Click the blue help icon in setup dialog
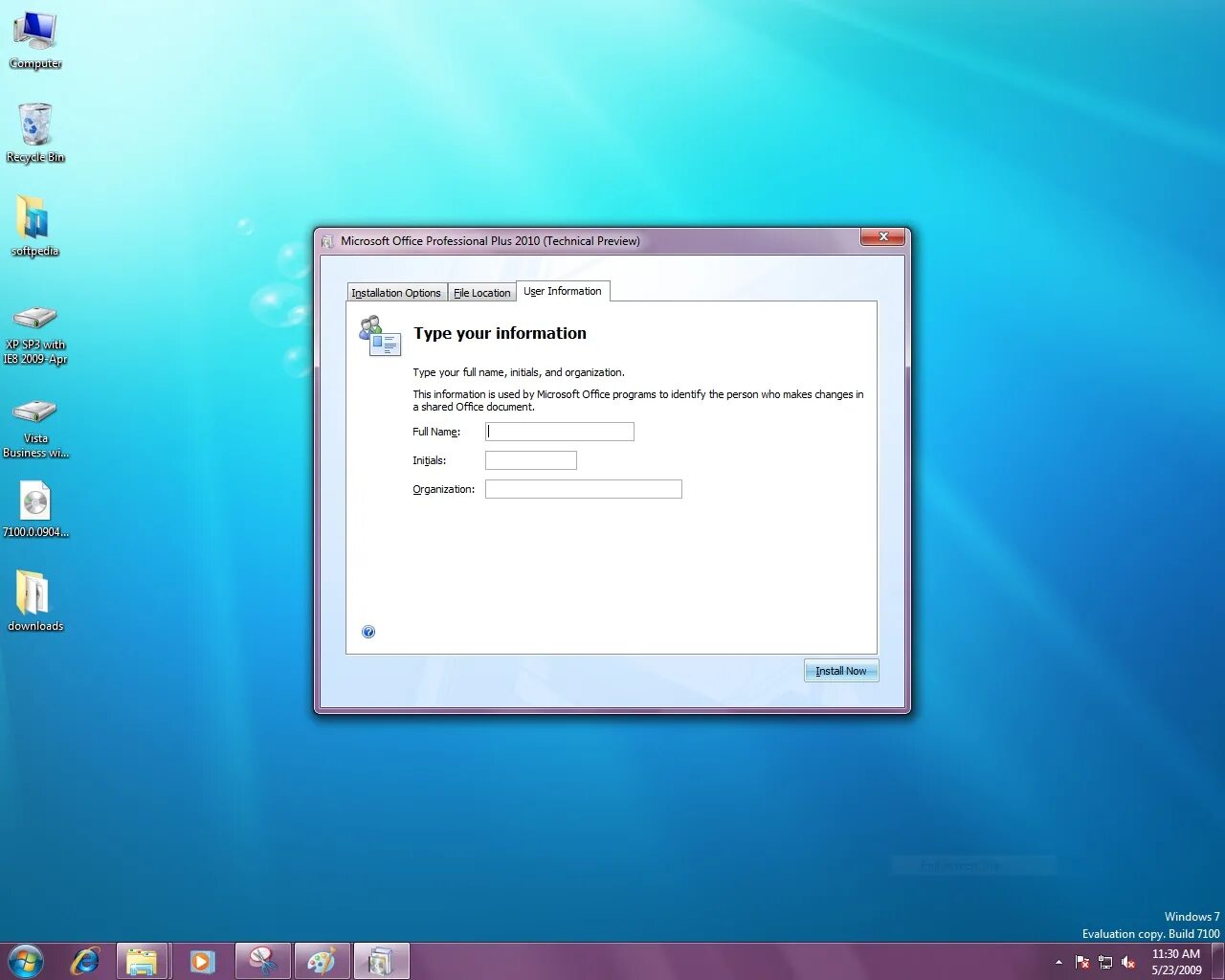This screenshot has height=980, width=1225. (368, 632)
